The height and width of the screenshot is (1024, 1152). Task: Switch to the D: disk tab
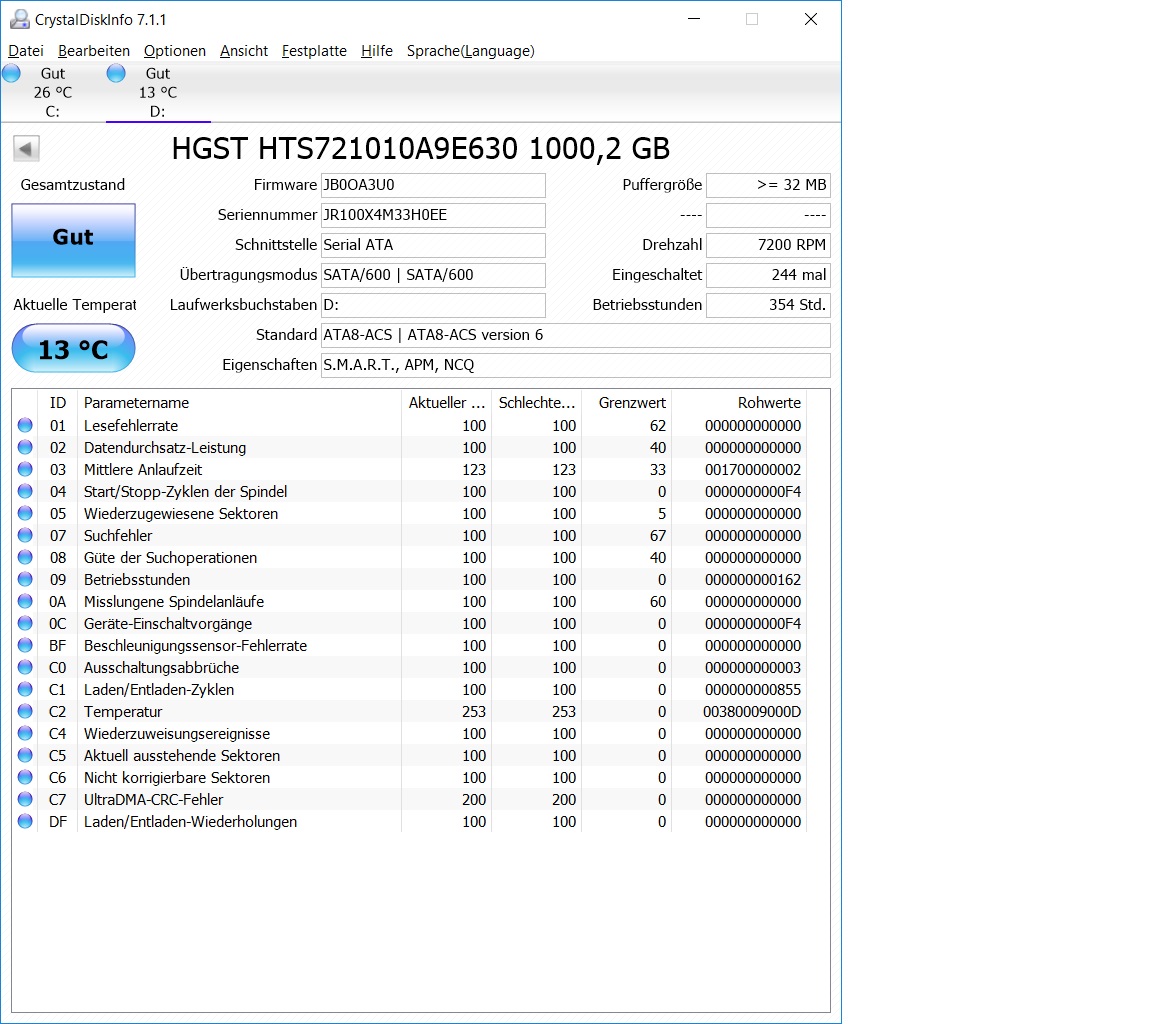click(158, 93)
